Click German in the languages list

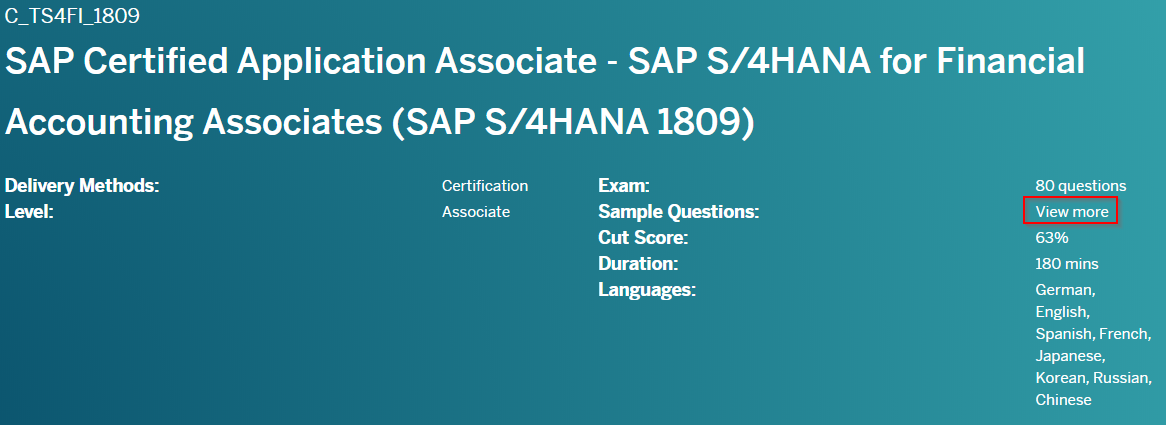(1065, 290)
